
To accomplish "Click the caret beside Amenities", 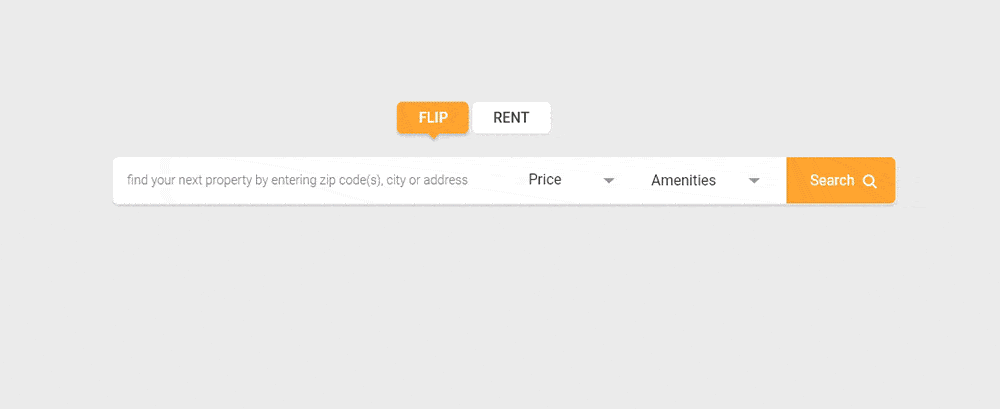I will coord(754,181).
